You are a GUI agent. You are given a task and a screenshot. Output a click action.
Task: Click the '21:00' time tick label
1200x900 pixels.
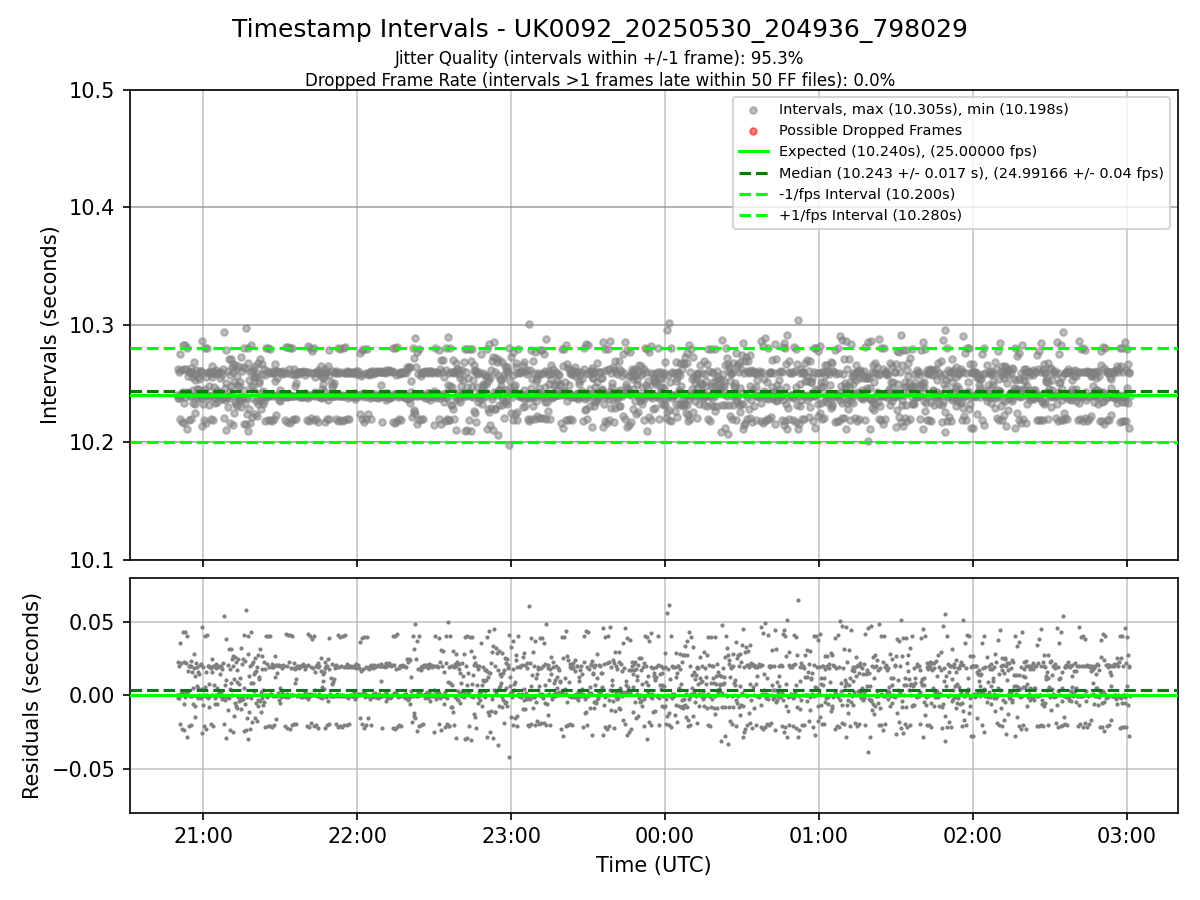click(203, 834)
